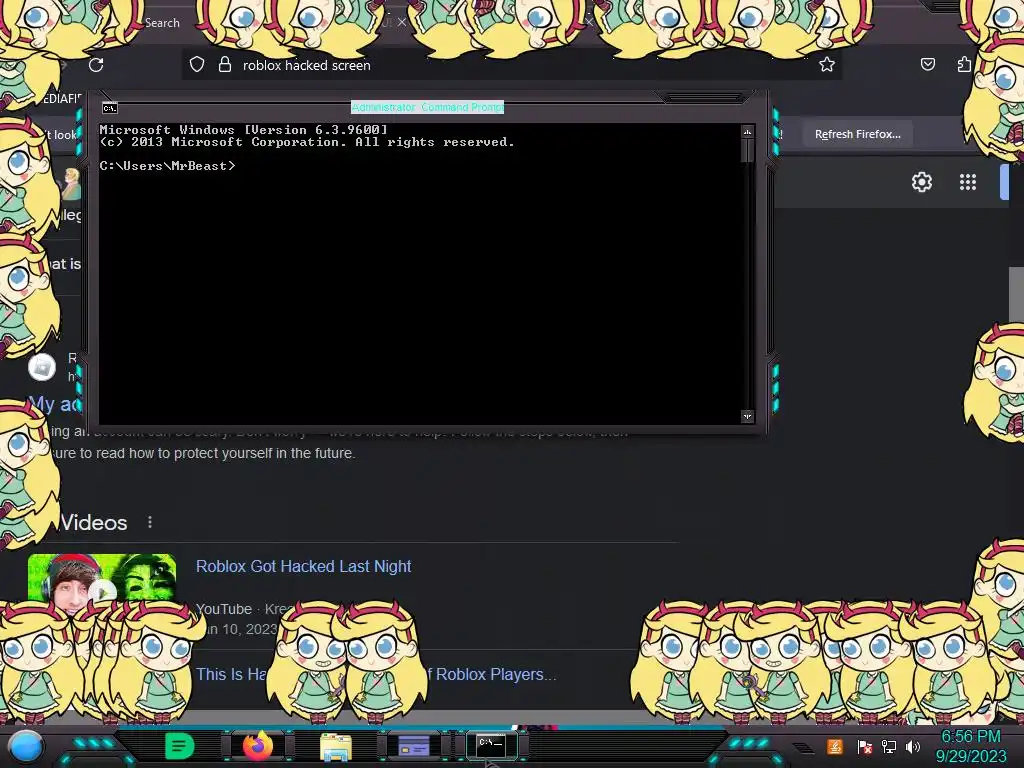Open Java update tray icon
This screenshot has height=768, width=1024.
pyautogui.click(x=835, y=746)
